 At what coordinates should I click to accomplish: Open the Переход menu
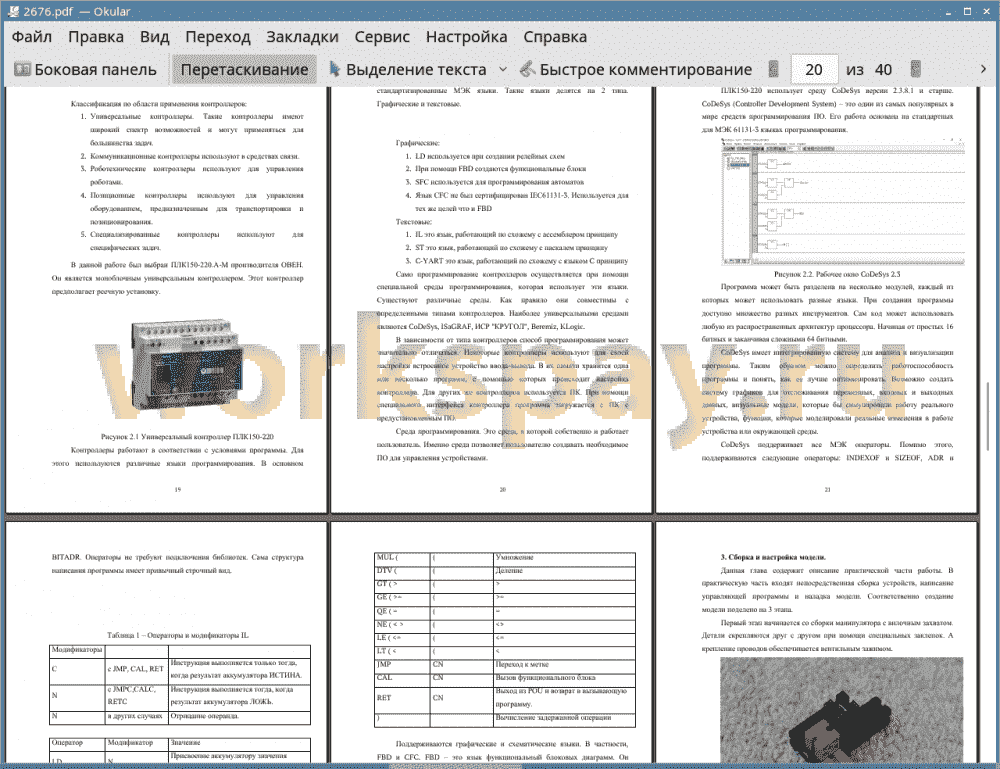click(217, 37)
